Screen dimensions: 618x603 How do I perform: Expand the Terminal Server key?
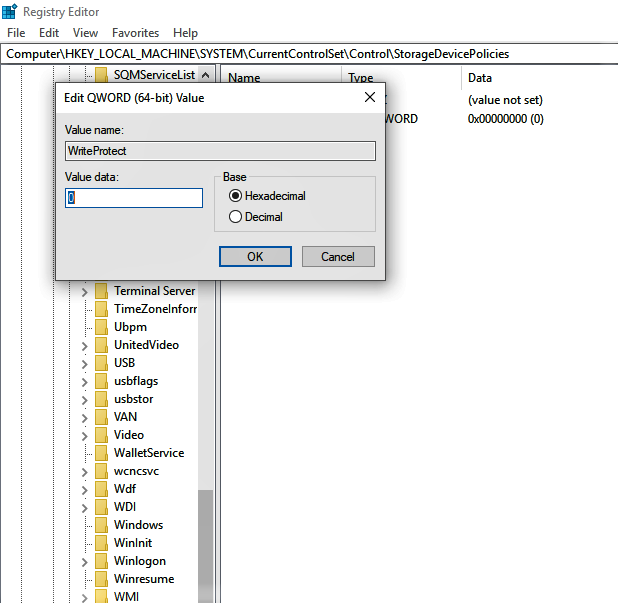85,292
